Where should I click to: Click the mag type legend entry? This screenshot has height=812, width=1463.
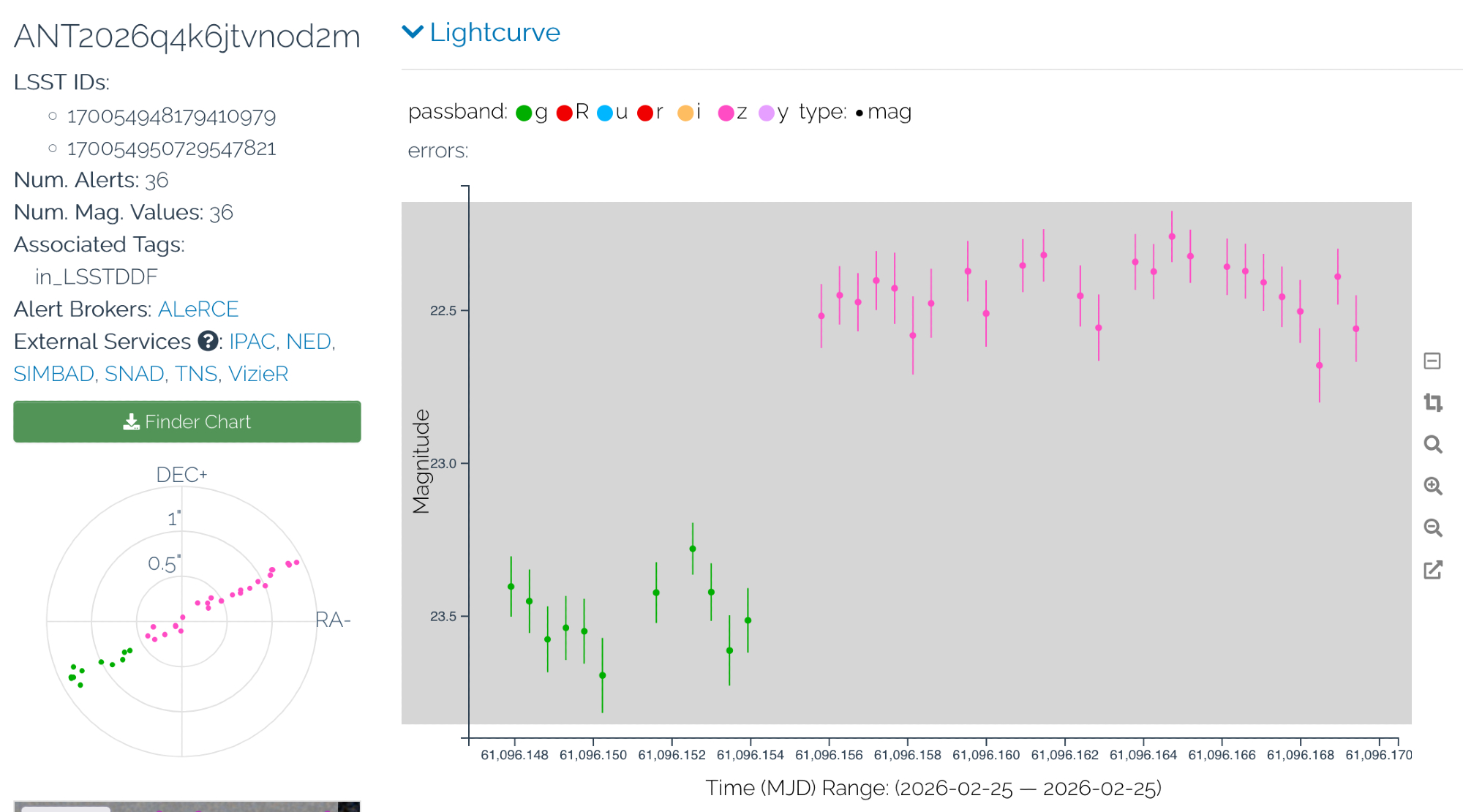(884, 112)
